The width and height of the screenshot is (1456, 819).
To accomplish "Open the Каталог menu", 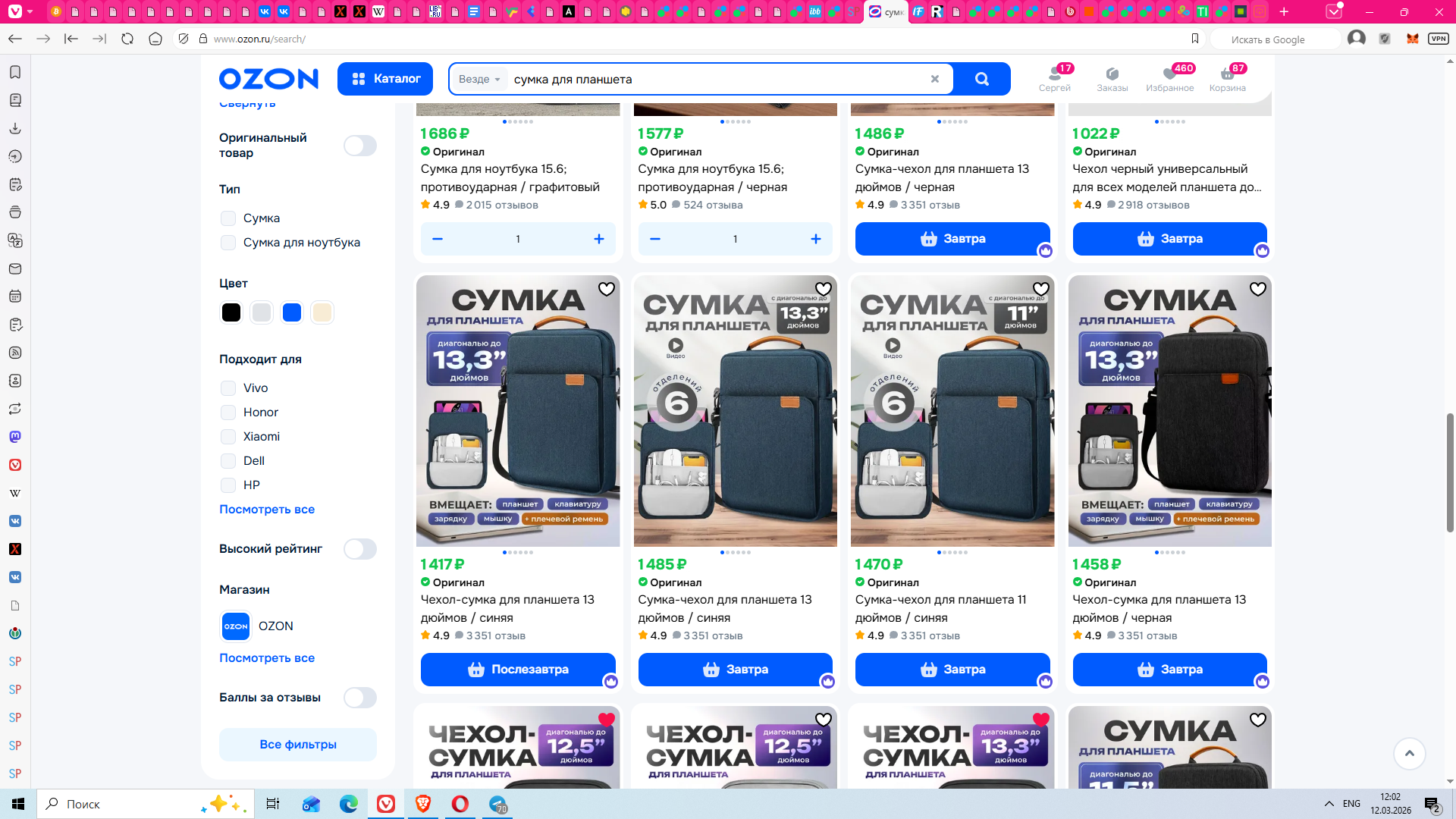I will [385, 79].
